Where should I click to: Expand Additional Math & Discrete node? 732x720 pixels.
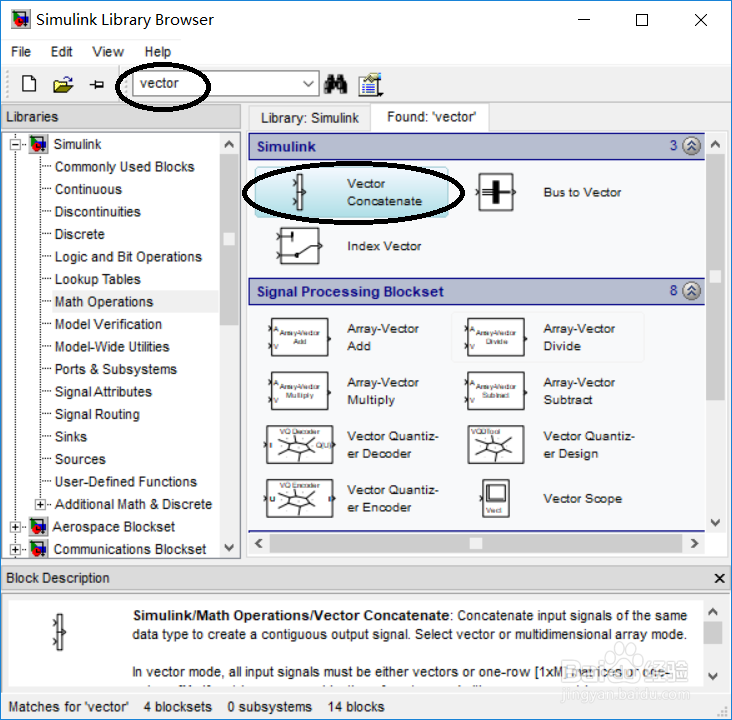[x=41, y=504]
